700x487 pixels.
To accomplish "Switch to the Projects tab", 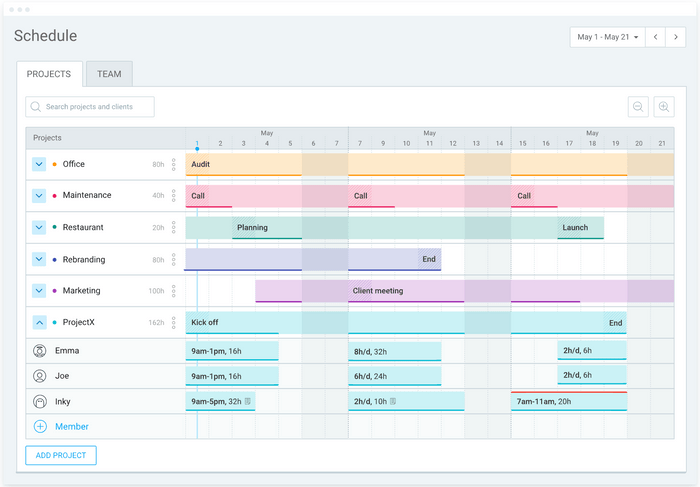I will click(49, 74).
